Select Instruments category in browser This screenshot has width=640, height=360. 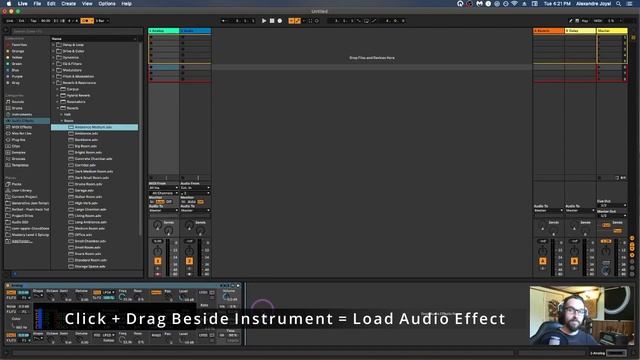(x=21, y=114)
